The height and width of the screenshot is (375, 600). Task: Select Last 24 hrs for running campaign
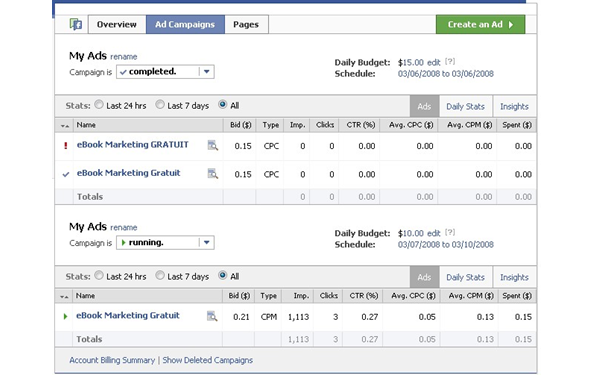tap(99, 275)
